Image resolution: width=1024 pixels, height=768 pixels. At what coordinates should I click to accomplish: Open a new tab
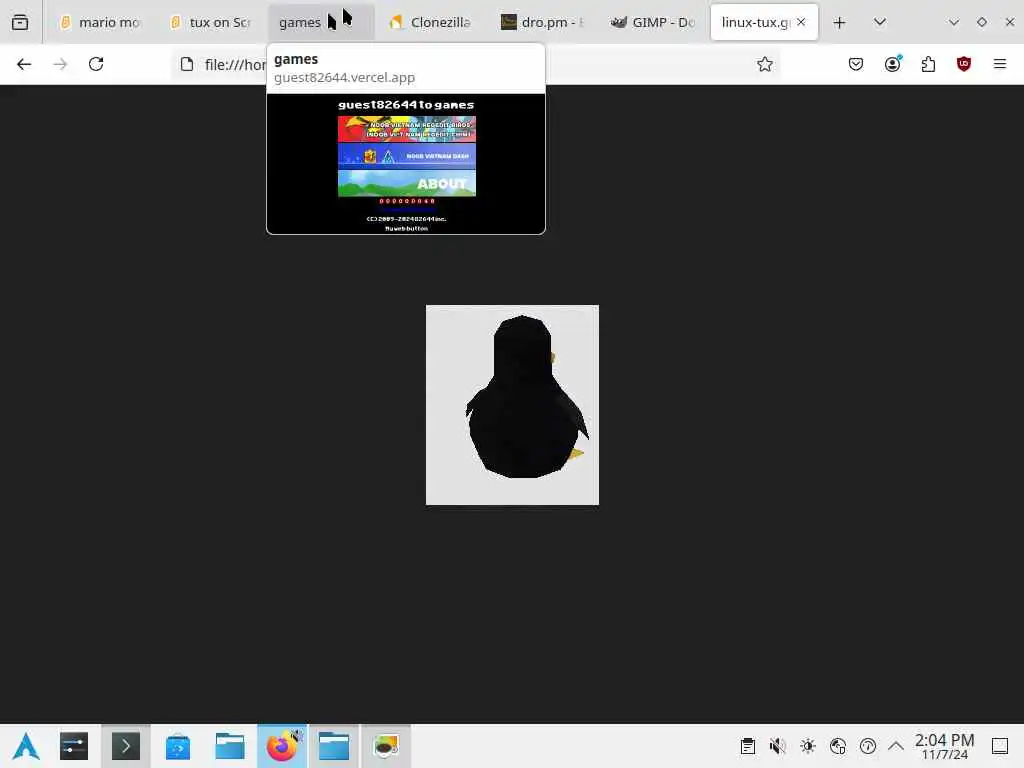pyautogui.click(x=839, y=23)
